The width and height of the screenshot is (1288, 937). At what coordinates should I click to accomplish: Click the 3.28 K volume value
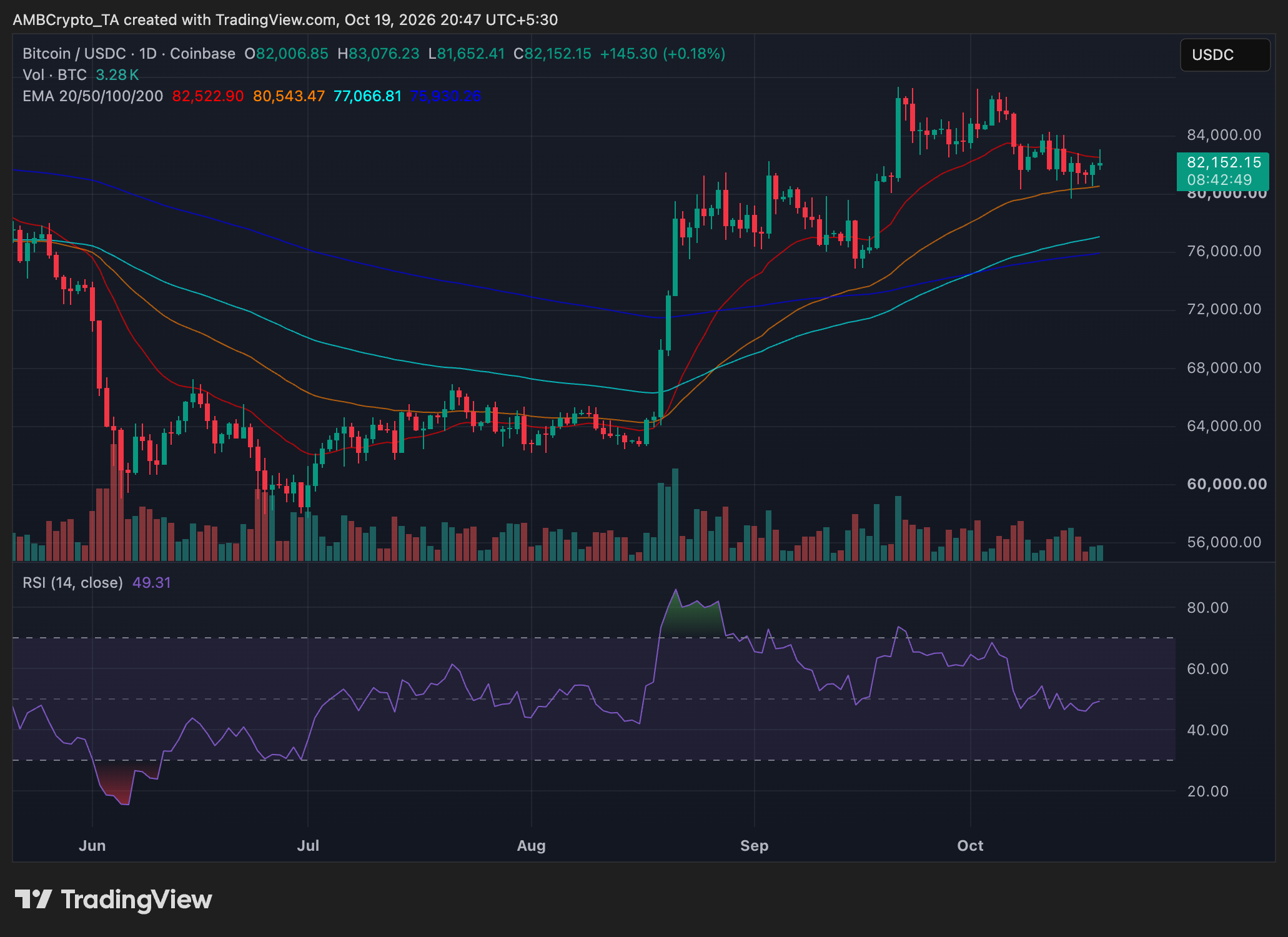(117, 75)
